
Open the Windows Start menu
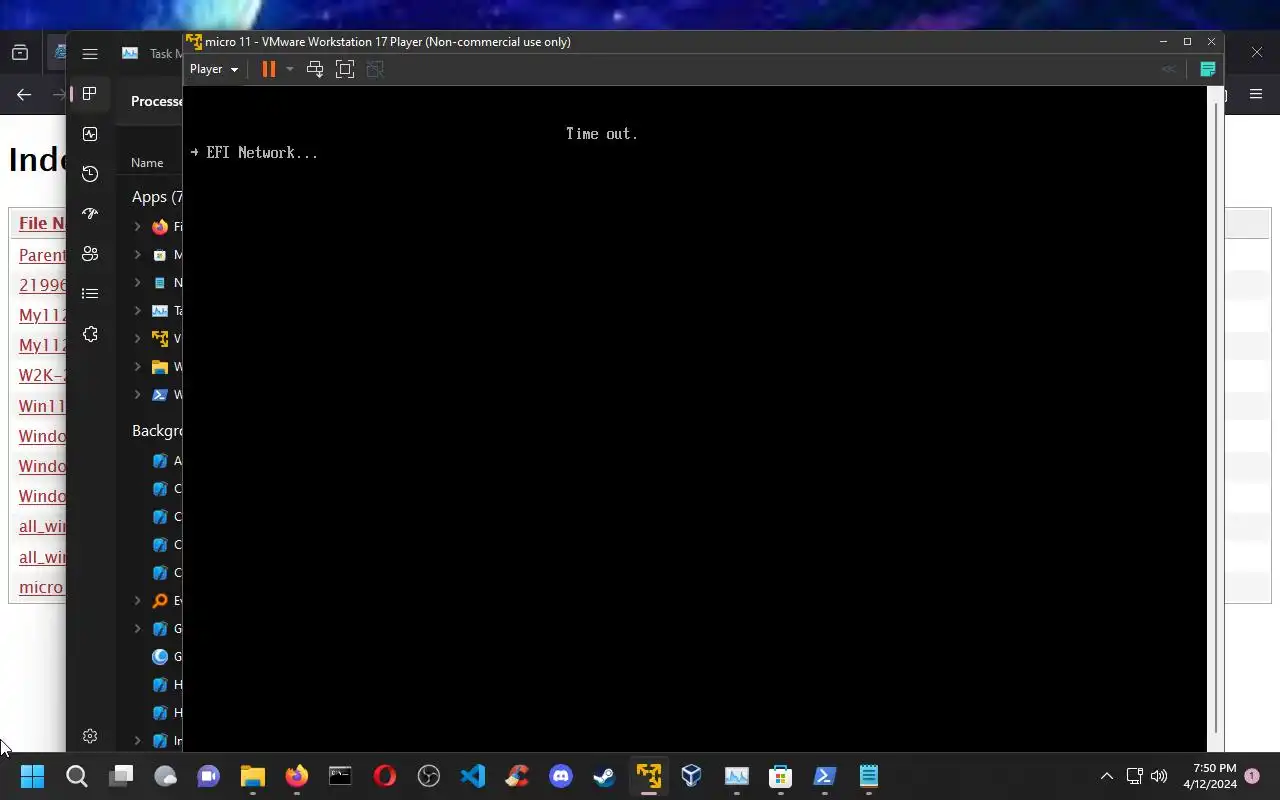32,776
